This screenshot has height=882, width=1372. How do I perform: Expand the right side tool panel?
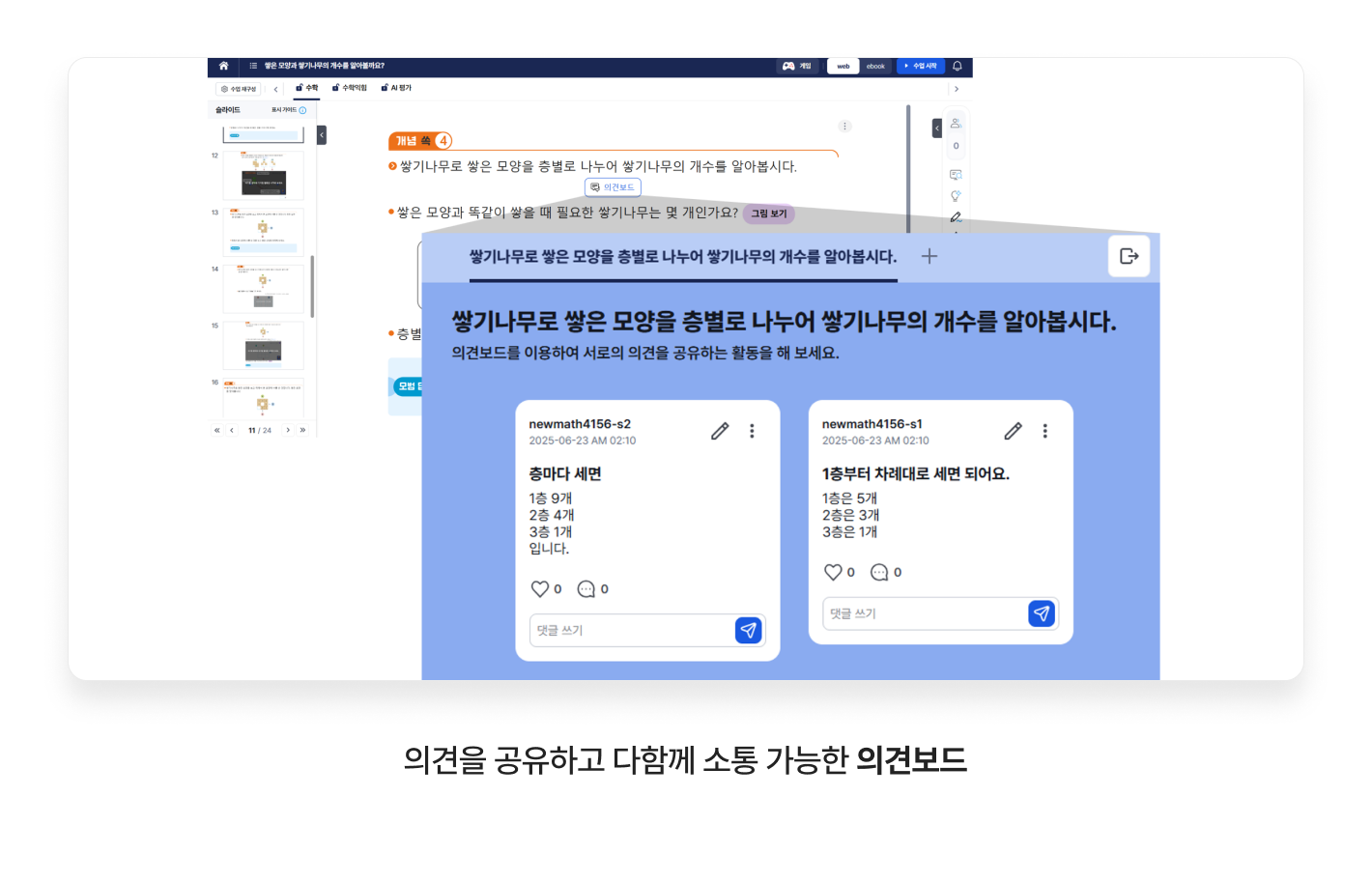(936, 128)
